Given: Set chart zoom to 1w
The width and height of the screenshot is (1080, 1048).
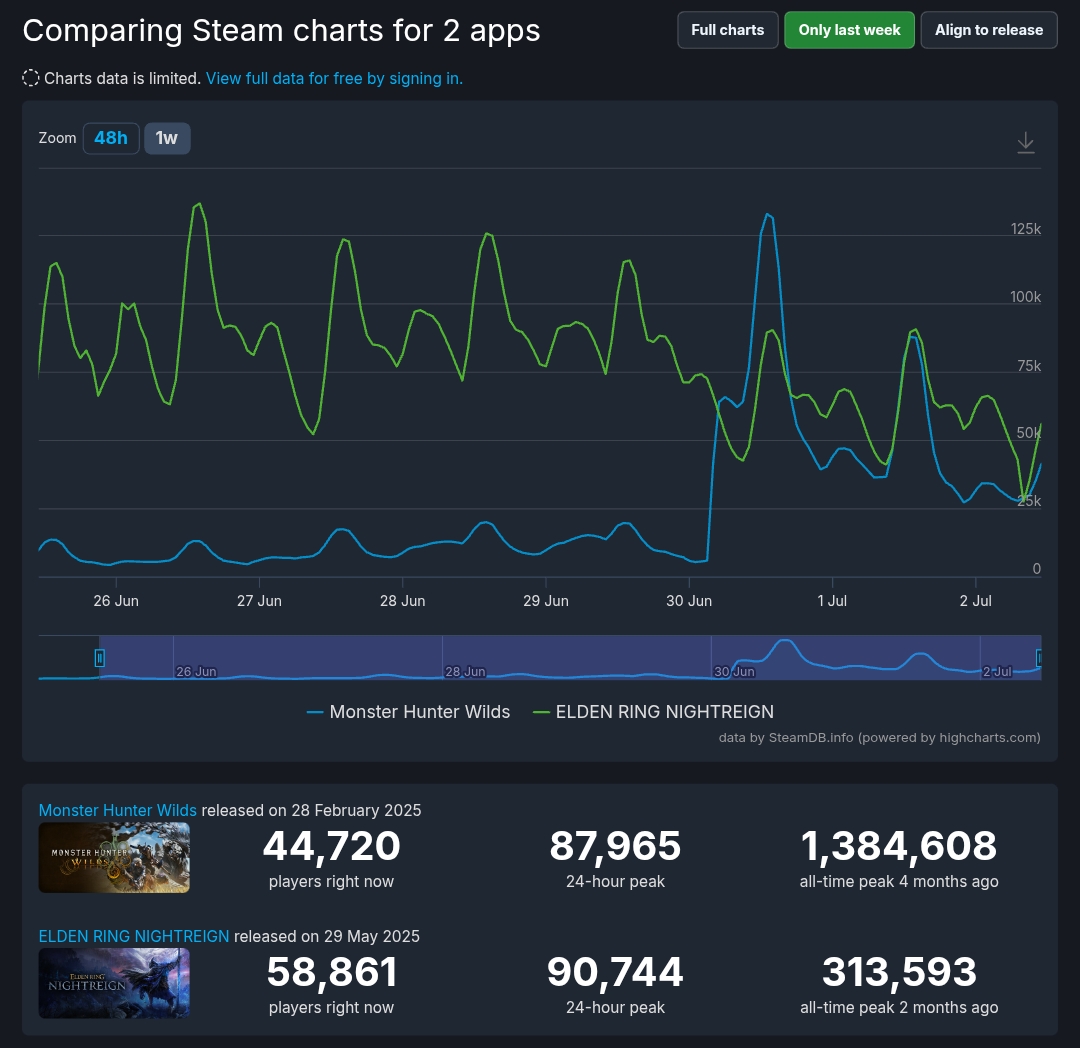Looking at the screenshot, I should pyautogui.click(x=167, y=138).
